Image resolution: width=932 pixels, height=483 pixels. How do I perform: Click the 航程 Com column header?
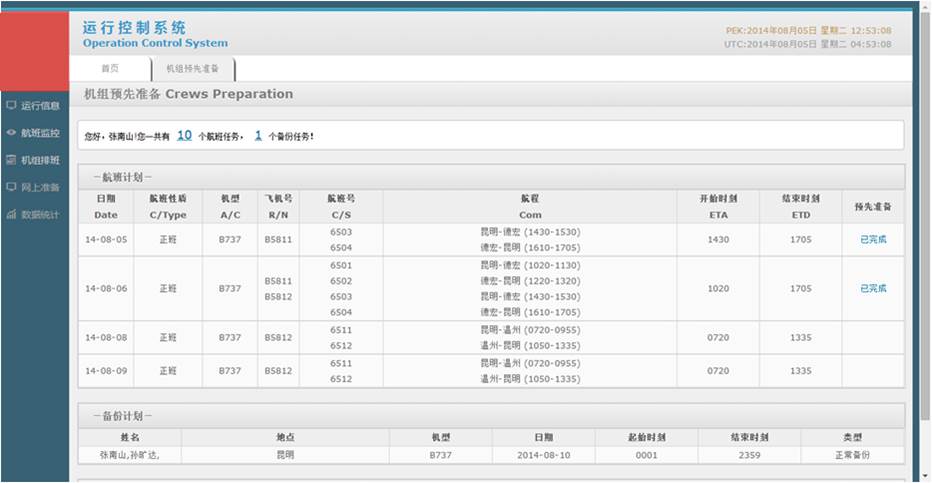tap(530, 207)
